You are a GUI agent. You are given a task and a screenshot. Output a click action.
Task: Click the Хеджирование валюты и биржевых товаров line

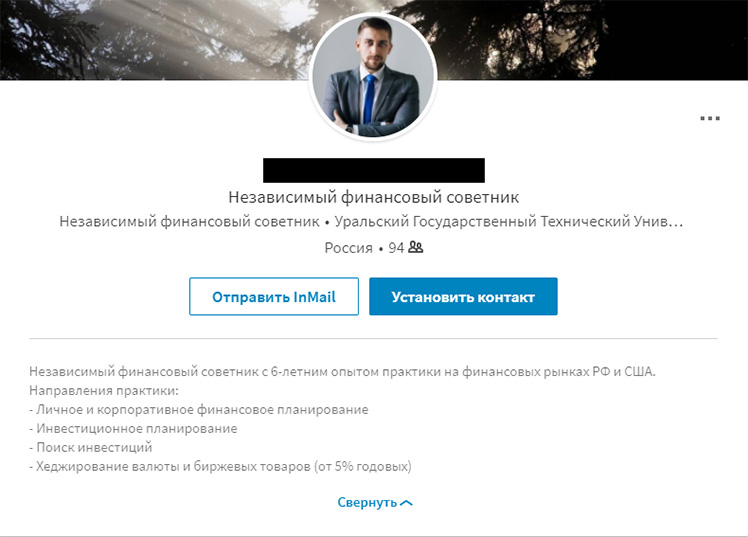coord(220,466)
